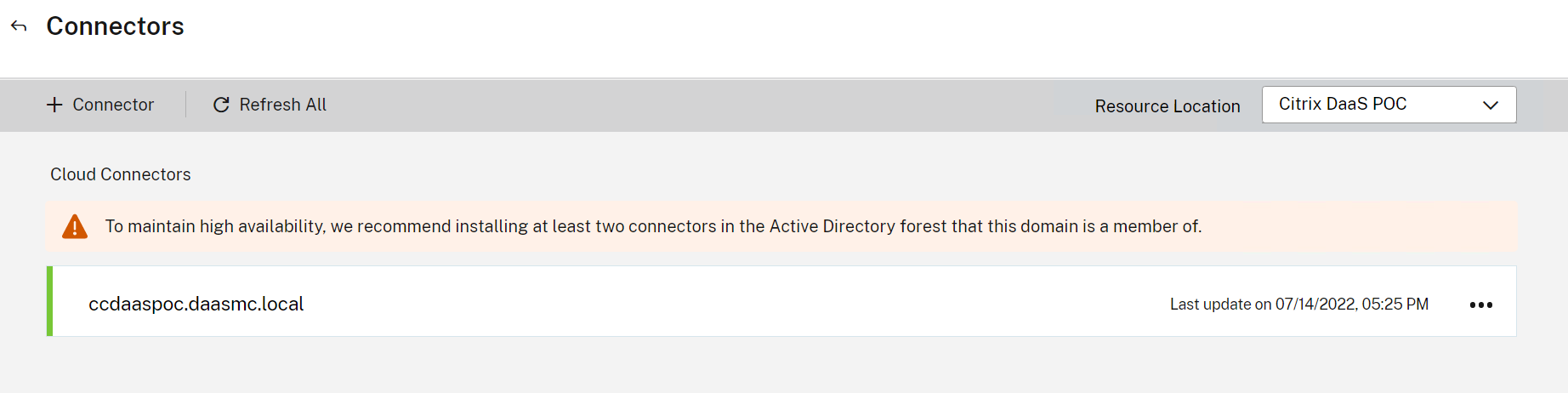This screenshot has height=393, width=1568.
Task: Click the back arrow beside Connectors
Action: [x=19, y=26]
